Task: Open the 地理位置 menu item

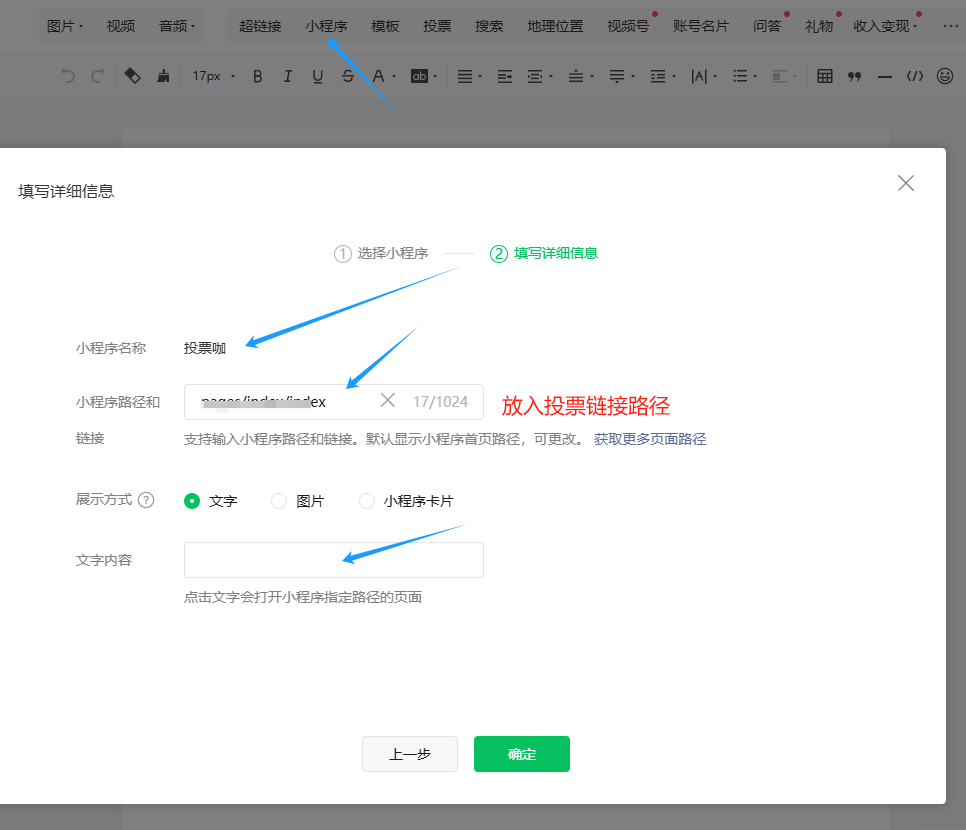Action: coord(555,26)
